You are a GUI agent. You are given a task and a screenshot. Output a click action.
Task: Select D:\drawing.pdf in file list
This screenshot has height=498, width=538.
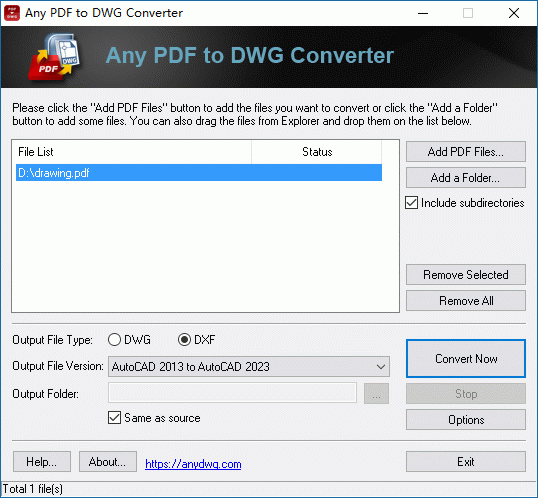199,173
